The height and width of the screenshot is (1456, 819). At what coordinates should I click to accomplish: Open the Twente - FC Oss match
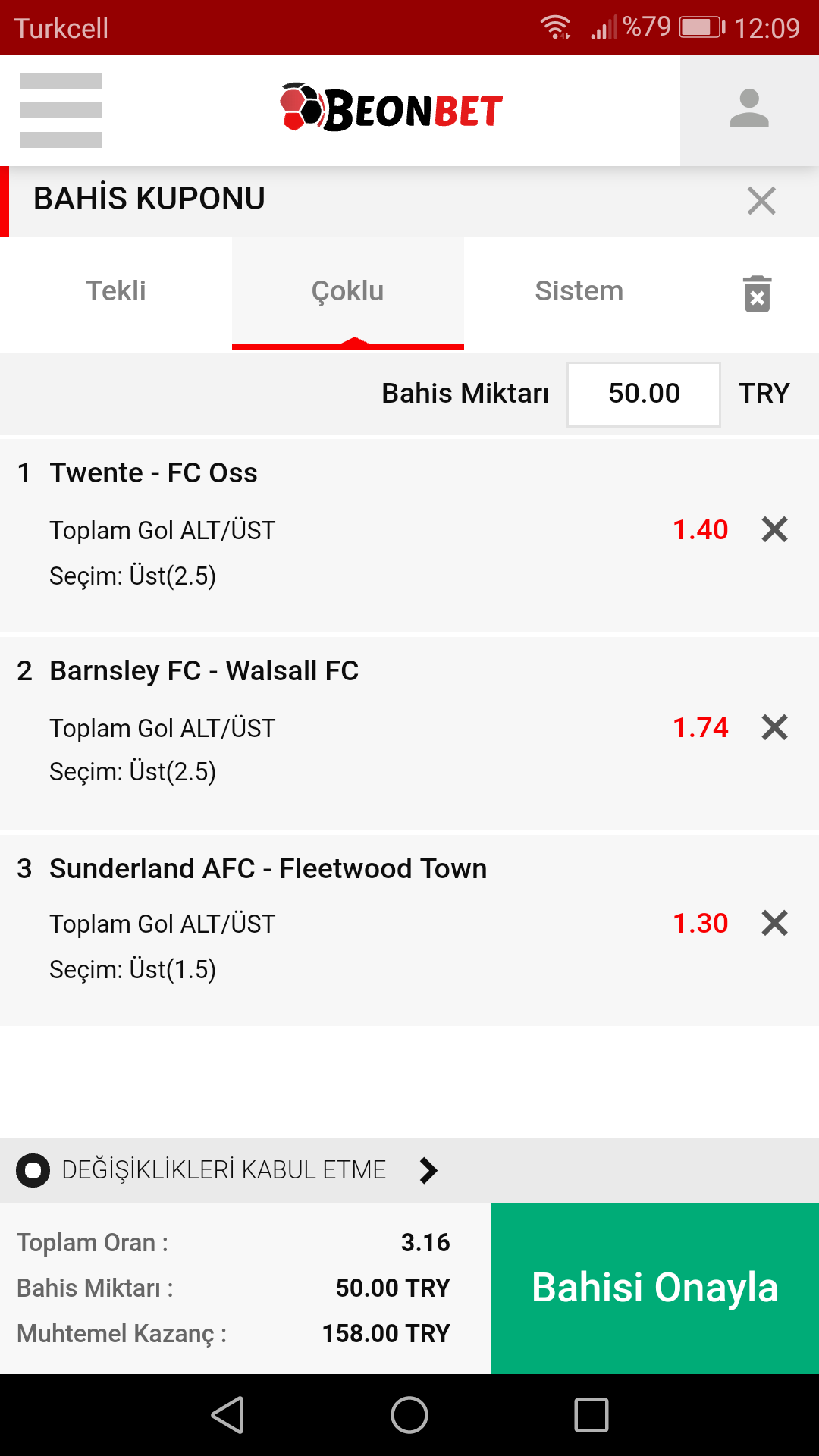click(153, 473)
